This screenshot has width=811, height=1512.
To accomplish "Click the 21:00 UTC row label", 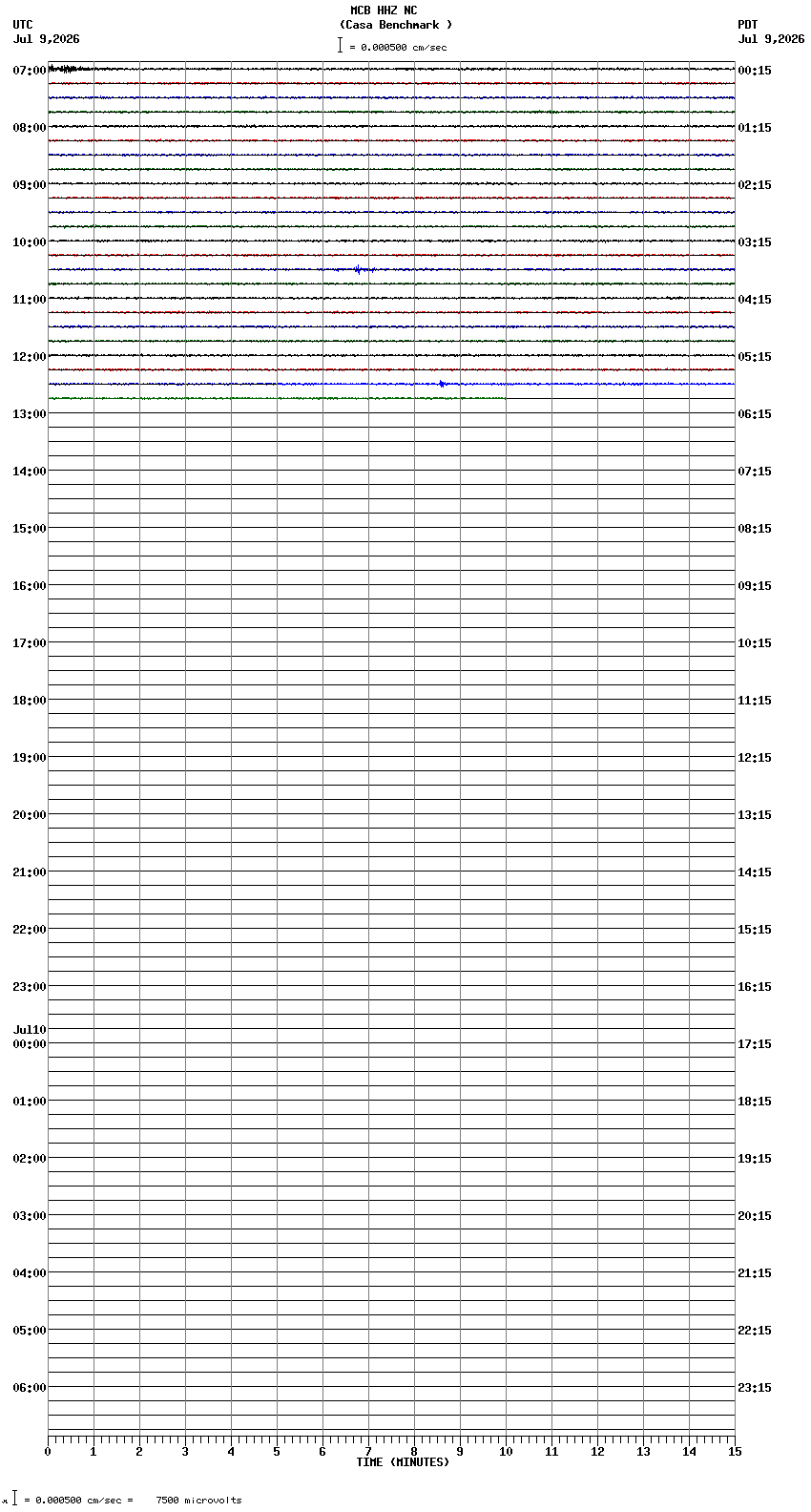I will tap(30, 872).
